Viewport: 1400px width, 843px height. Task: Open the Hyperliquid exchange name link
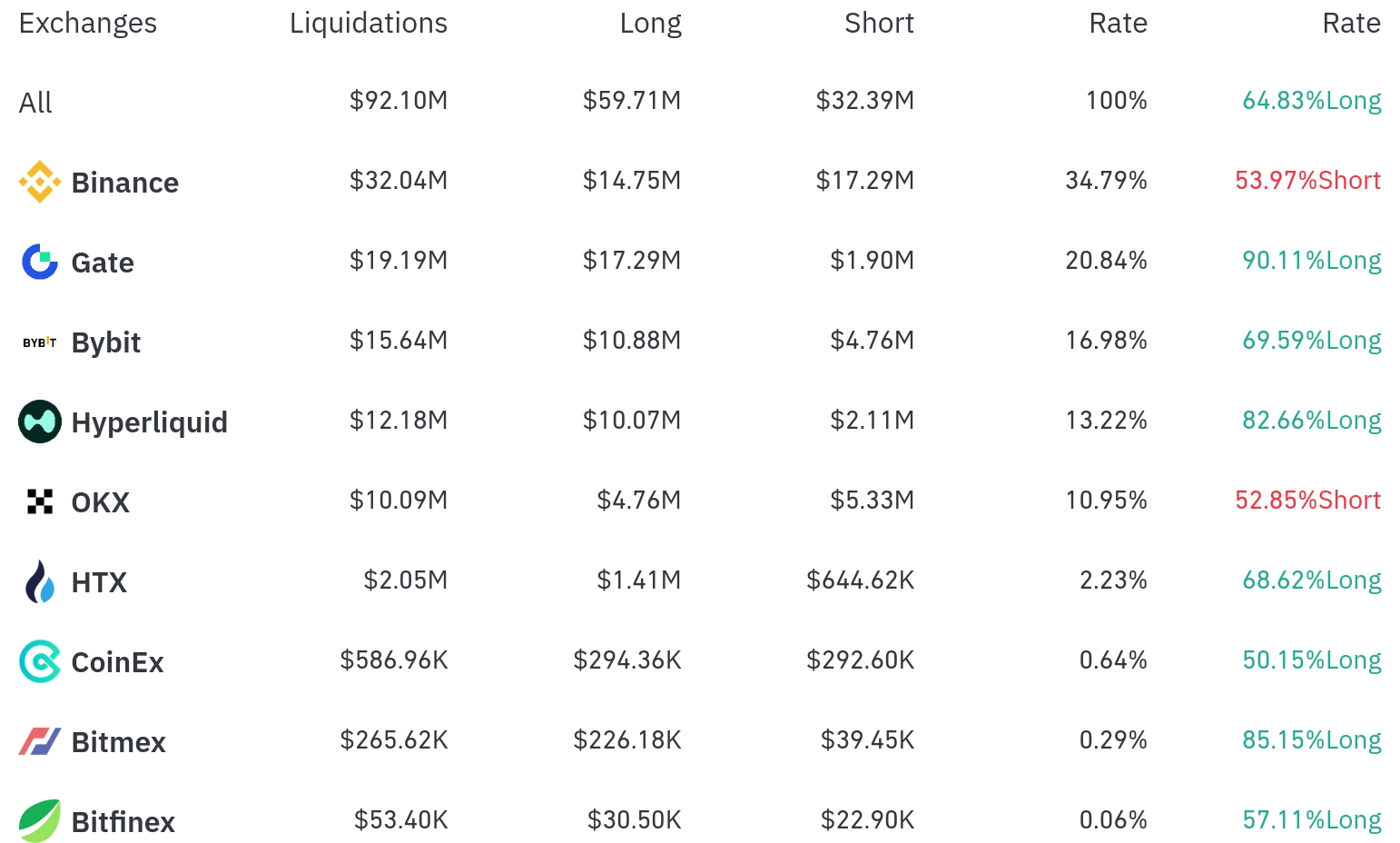point(149,422)
